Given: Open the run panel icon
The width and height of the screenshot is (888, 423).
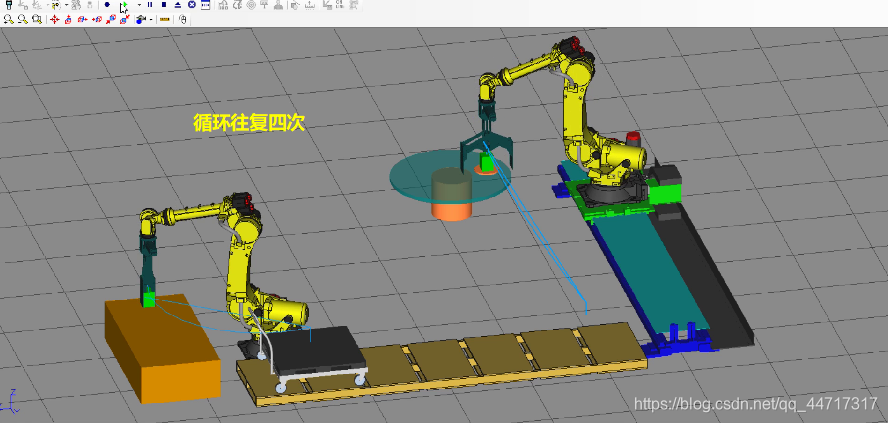Looking at the screenshot, I should (x=206, y=5).
